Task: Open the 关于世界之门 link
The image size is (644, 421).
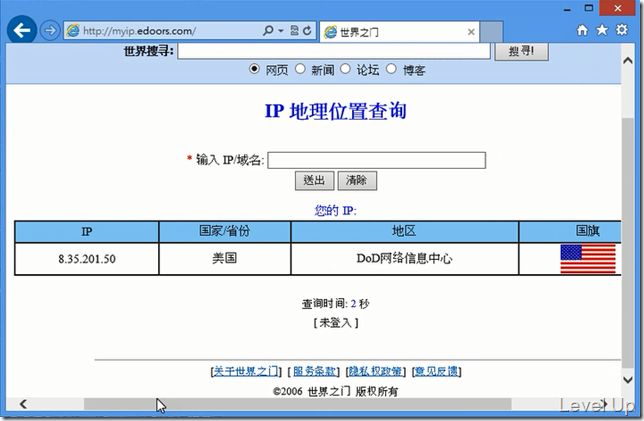Action: pos(246,371)
